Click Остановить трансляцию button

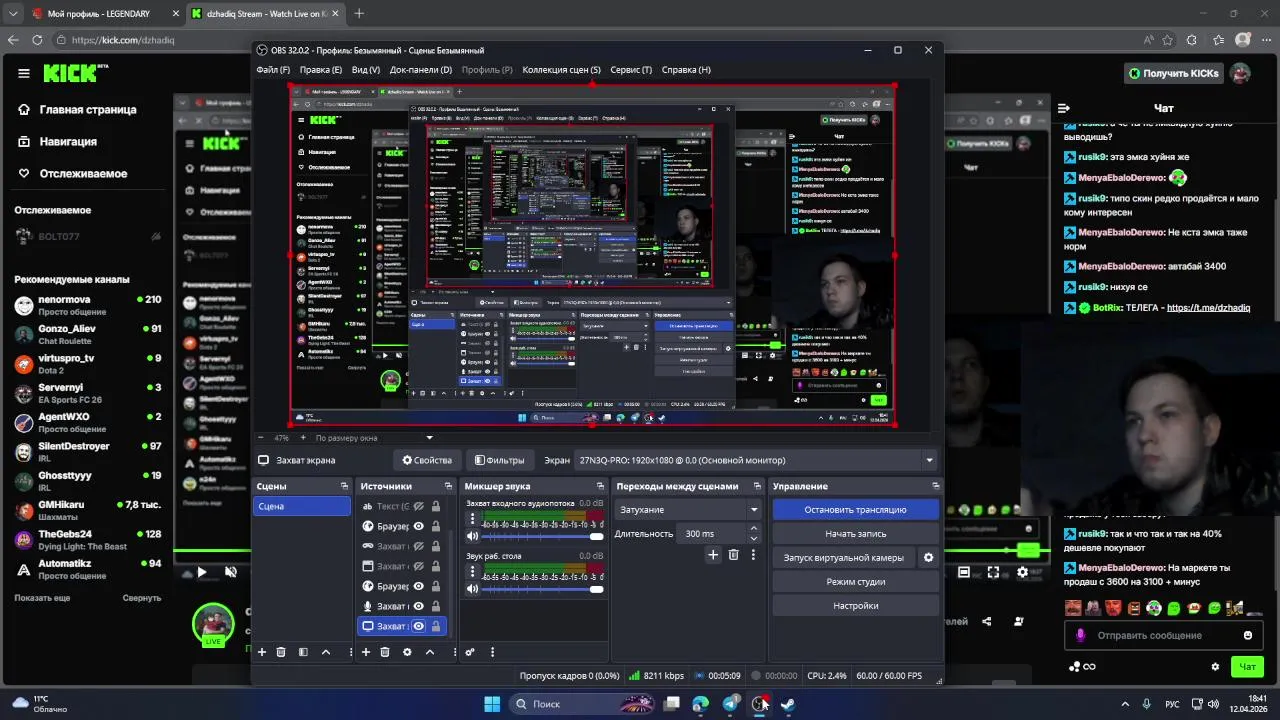pyautogui.click(x=855, y=510)
